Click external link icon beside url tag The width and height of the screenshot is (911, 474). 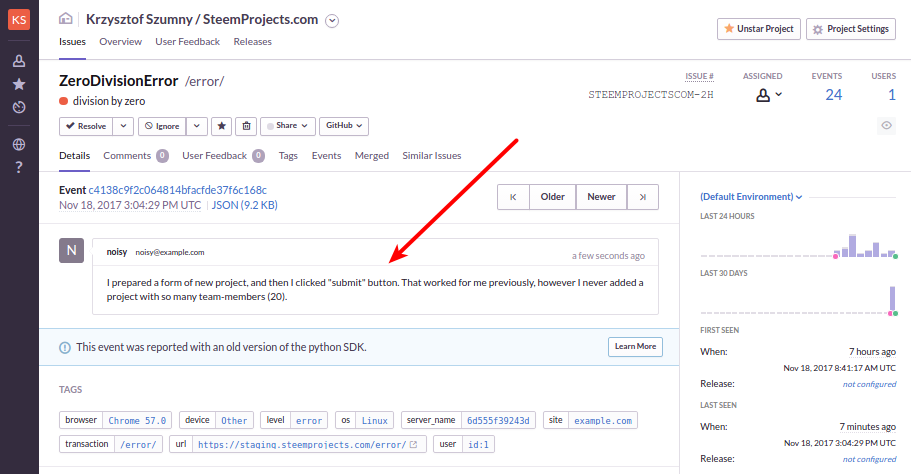coord(414,444)
